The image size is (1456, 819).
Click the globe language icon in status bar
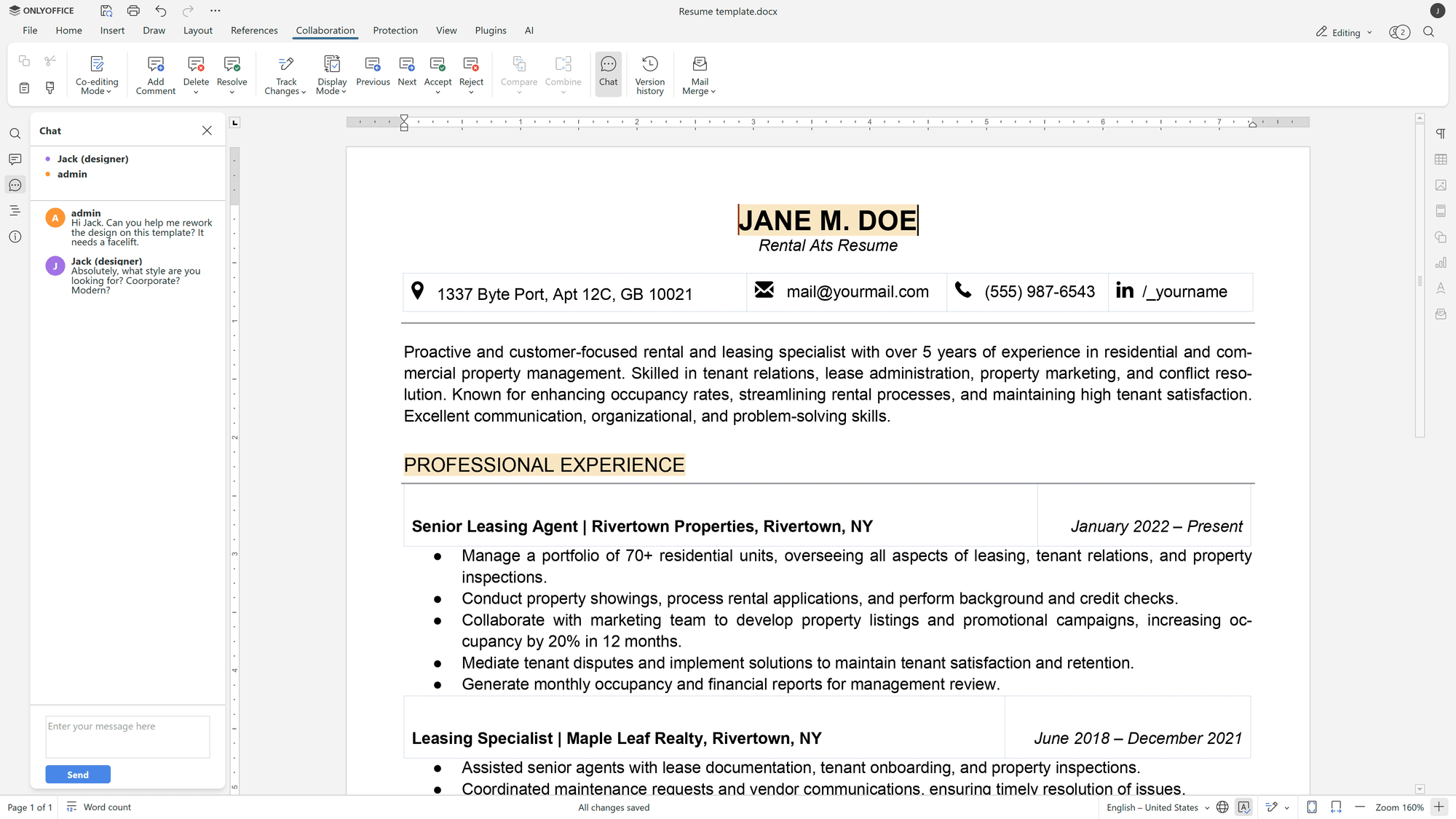coord(1222,807)
